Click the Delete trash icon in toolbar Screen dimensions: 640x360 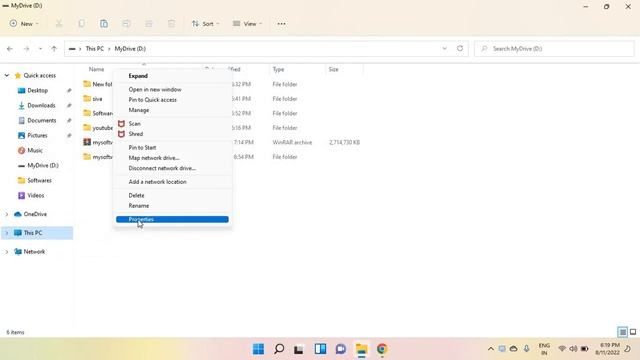point(171,24)
